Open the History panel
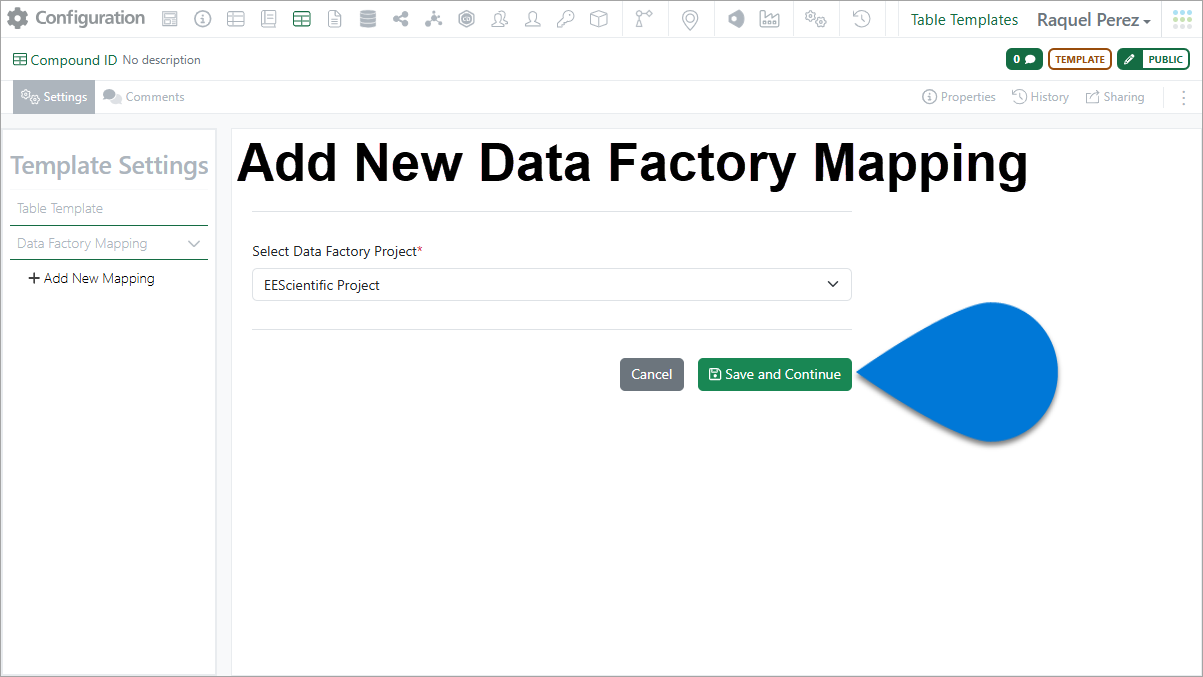 click(x=1040, y=97)
